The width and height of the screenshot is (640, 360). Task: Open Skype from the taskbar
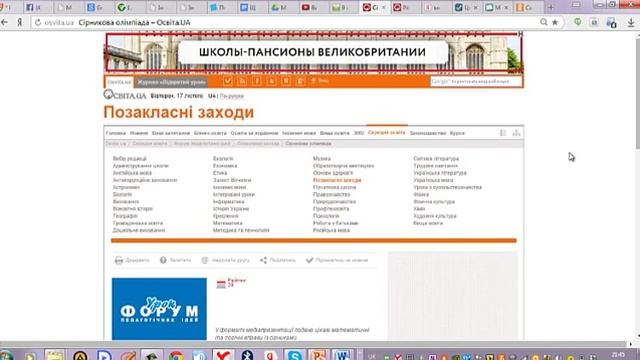coord(294,356)
